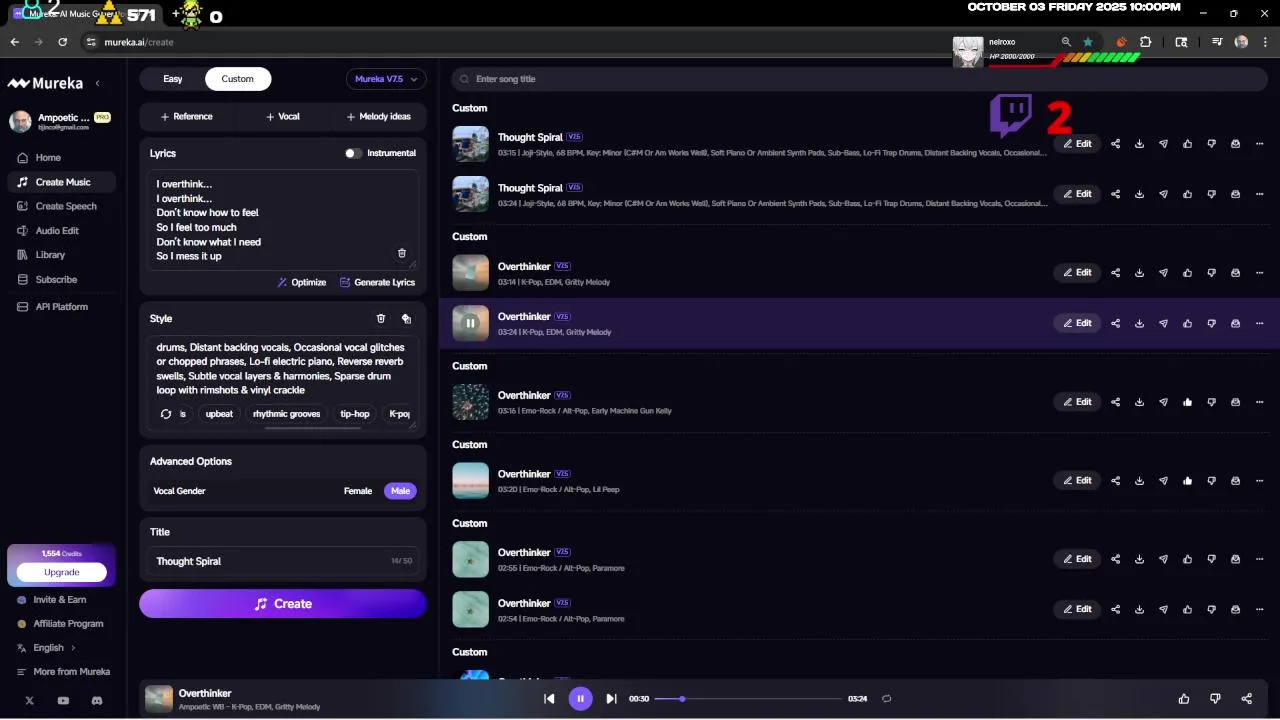Image resolution: width=1280 pixels, height=720 pixels.
Task: Send the Lil Peep Overthinker track
Action: tap(1163, 481)
